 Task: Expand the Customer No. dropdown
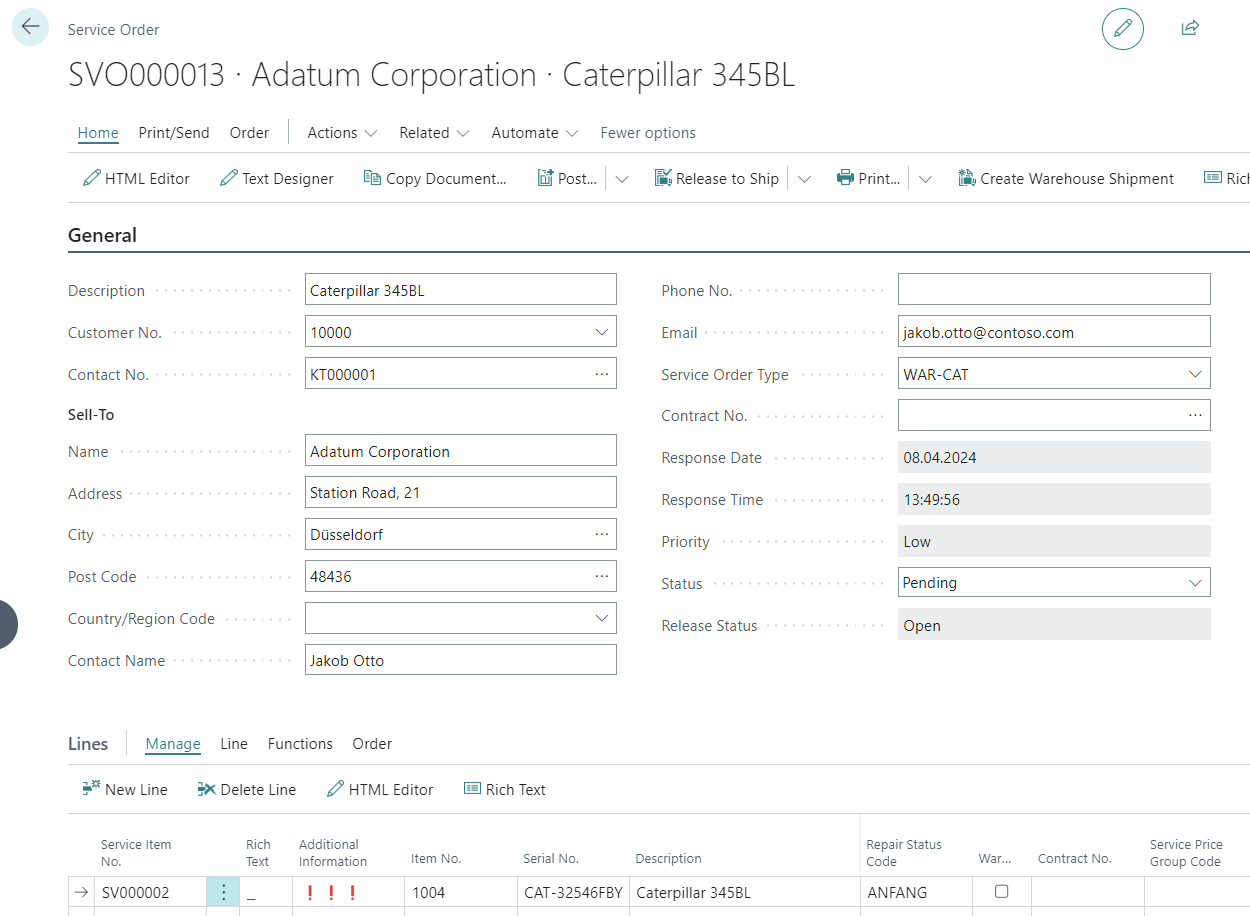(601, 332)
